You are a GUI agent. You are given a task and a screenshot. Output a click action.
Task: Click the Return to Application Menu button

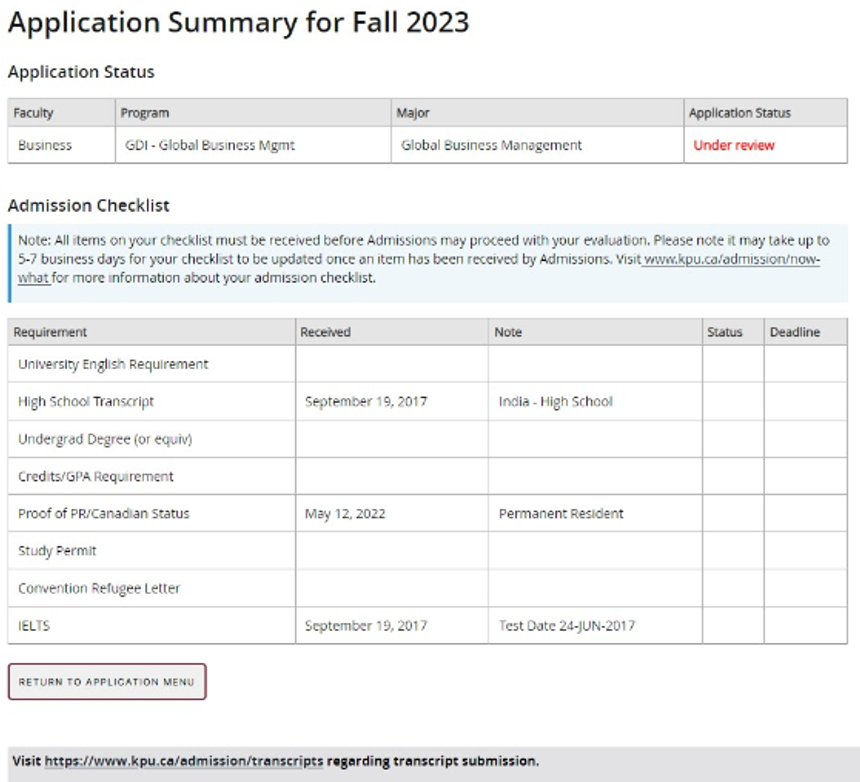tap(107, 682)
